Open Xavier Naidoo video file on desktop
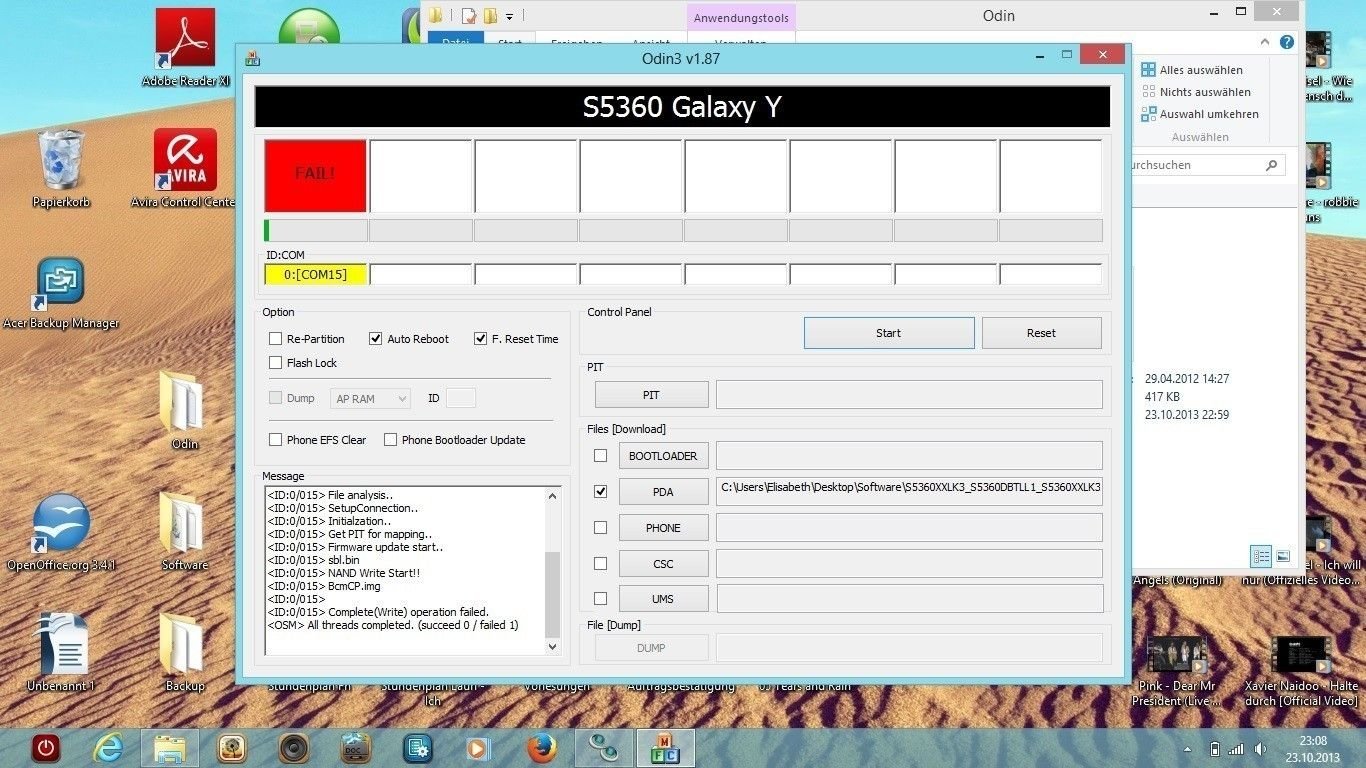 [x=1301, y=670]
